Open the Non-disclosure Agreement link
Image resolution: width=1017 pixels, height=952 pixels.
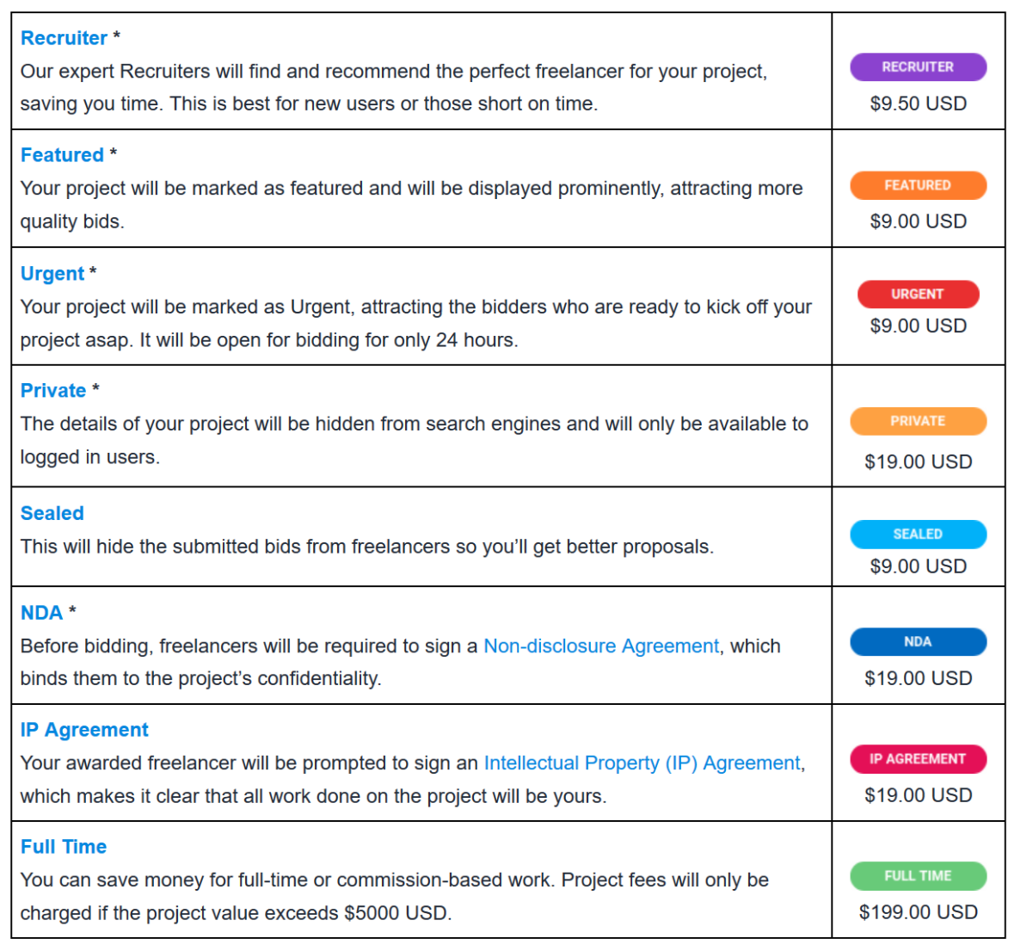(x=601, y=646)
